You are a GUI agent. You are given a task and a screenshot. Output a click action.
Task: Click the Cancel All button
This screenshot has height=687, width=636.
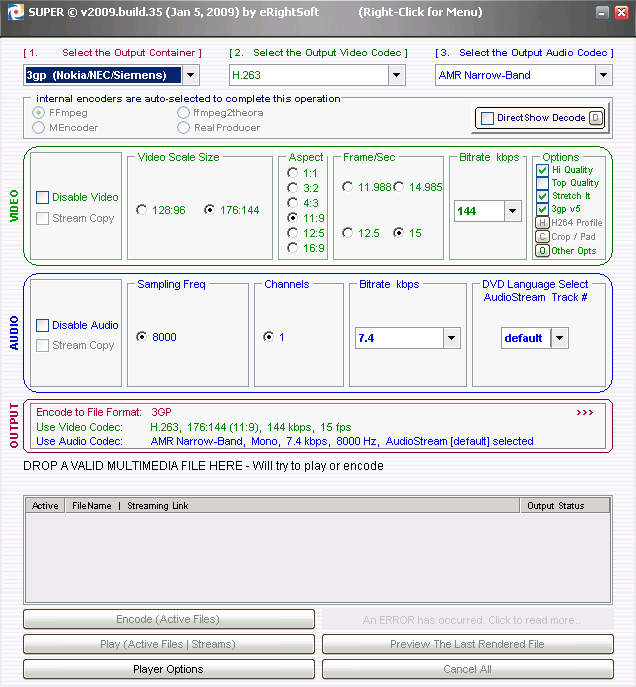click(x=467, y=669)
